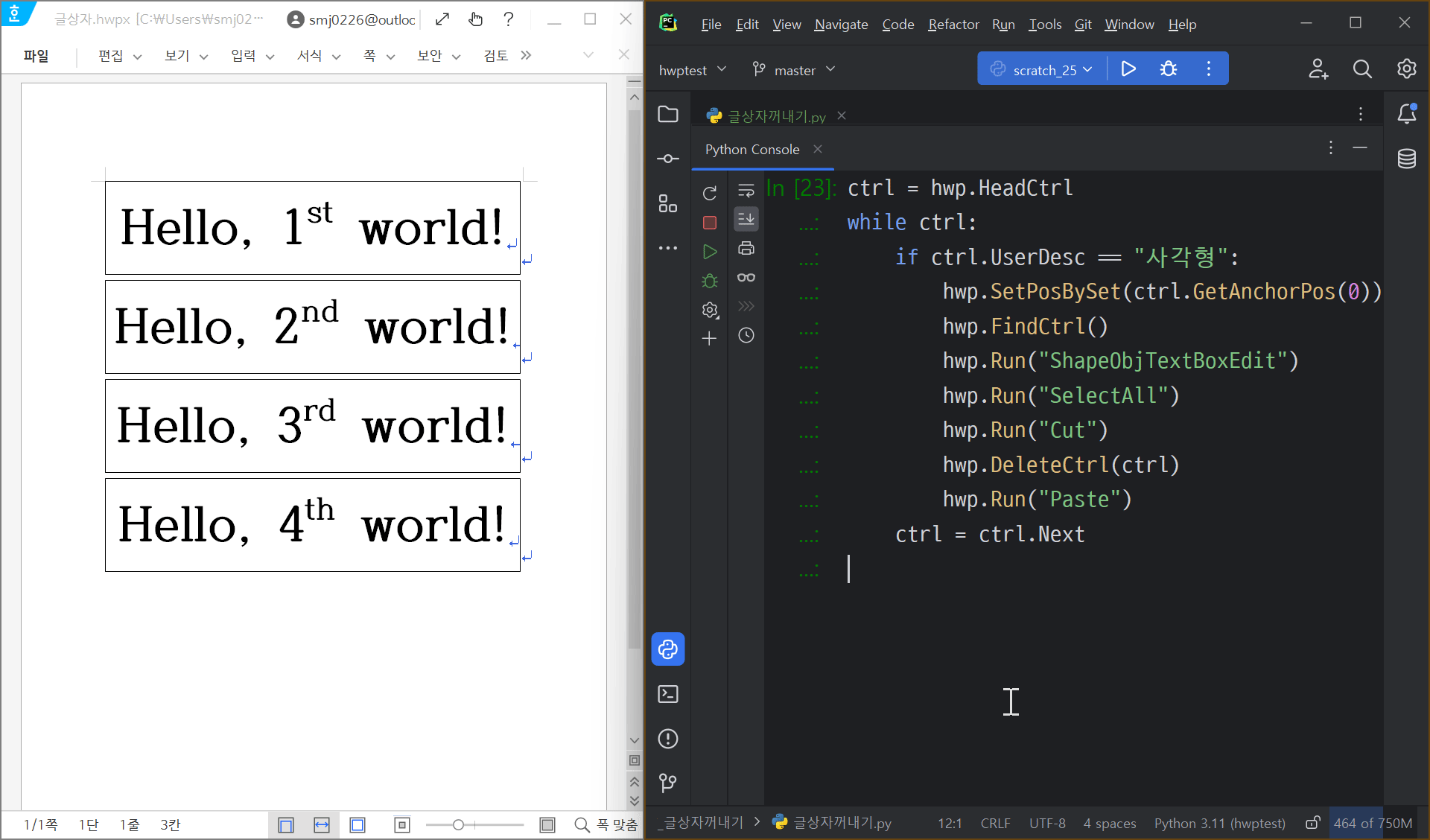This screenshot has height=840, width=1430.
Task: Open the Terminal tool window
Action: pos(668,694)
